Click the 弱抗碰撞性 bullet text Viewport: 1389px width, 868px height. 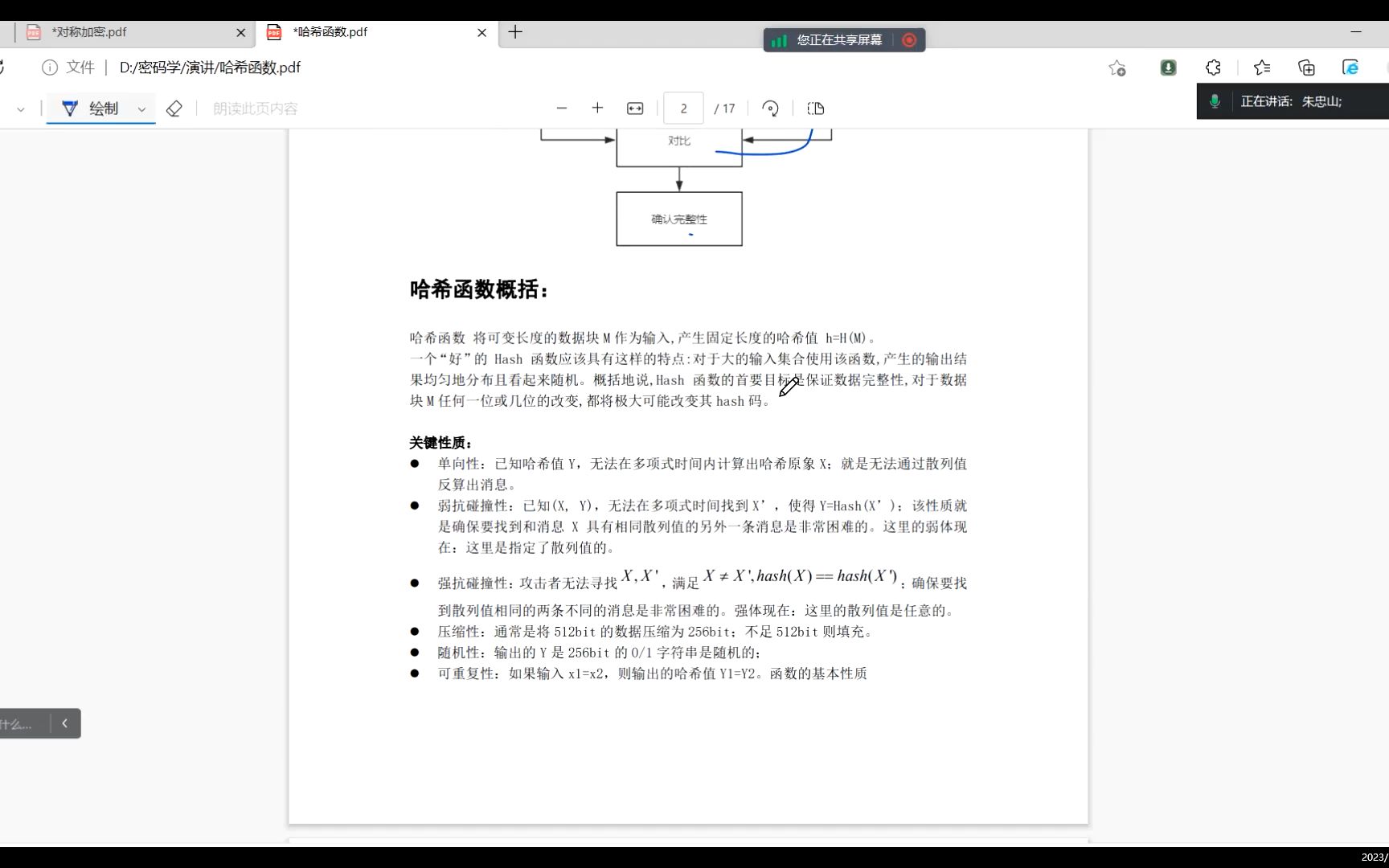point(703,526)
